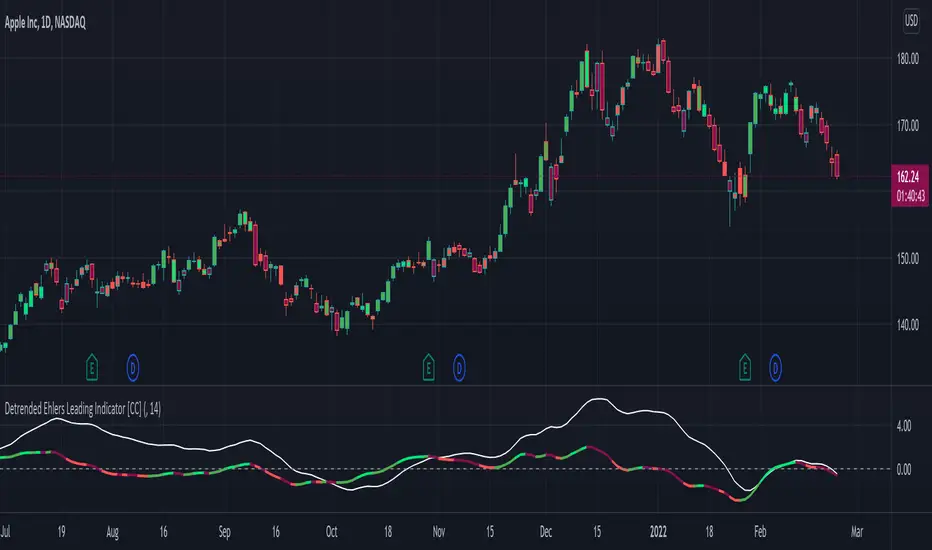Click the current price label 162.24

pyautogui.click(x=908, y=177)
